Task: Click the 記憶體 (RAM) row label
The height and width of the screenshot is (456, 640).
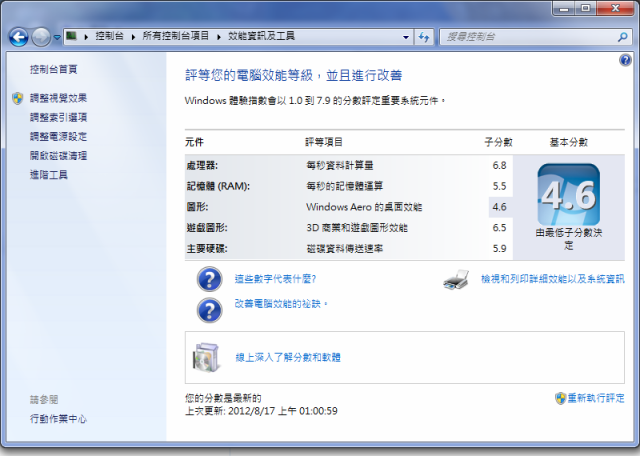Action: [218, 186]
